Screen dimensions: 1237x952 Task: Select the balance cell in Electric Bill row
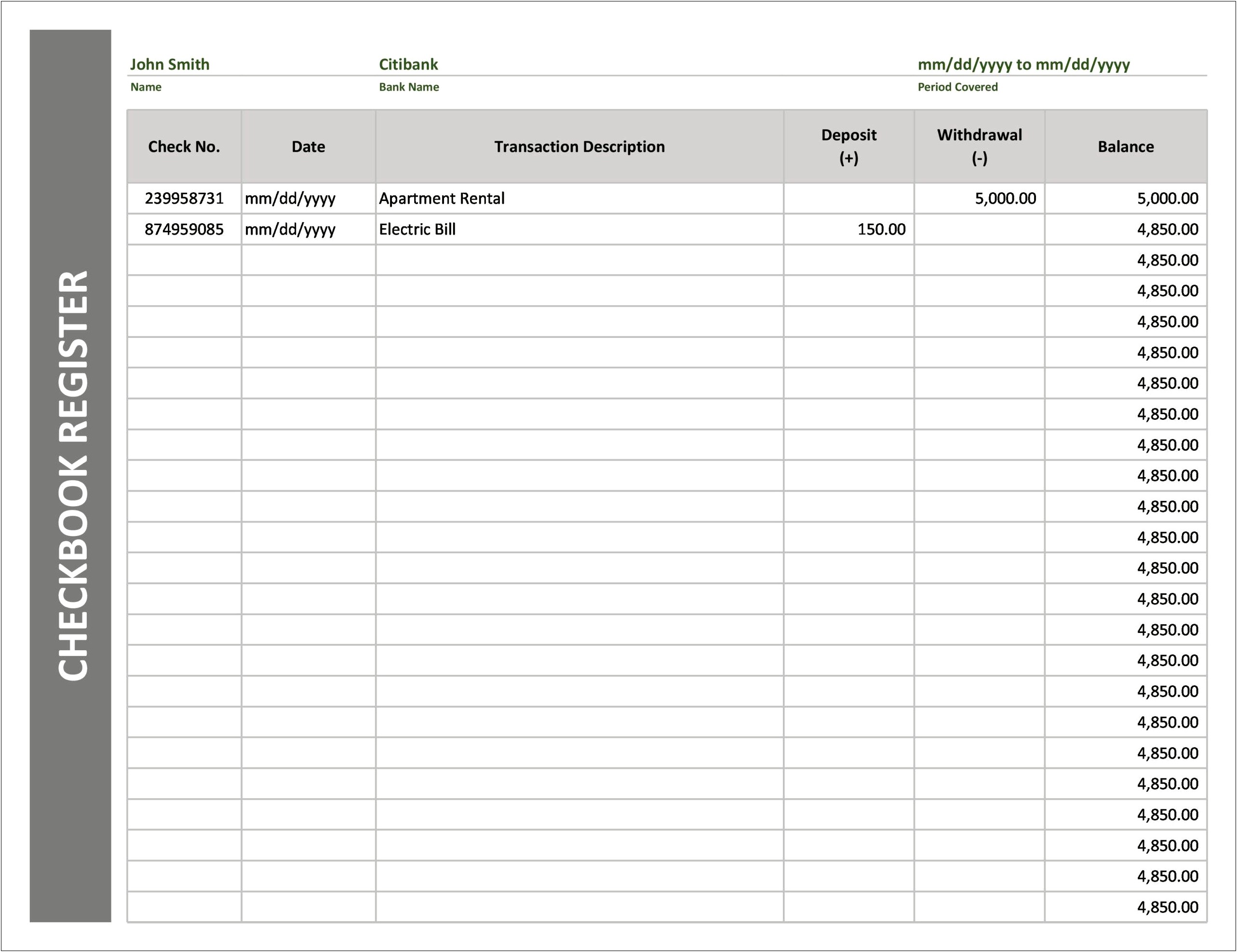pyautogui.click(x=1126, y=229)
